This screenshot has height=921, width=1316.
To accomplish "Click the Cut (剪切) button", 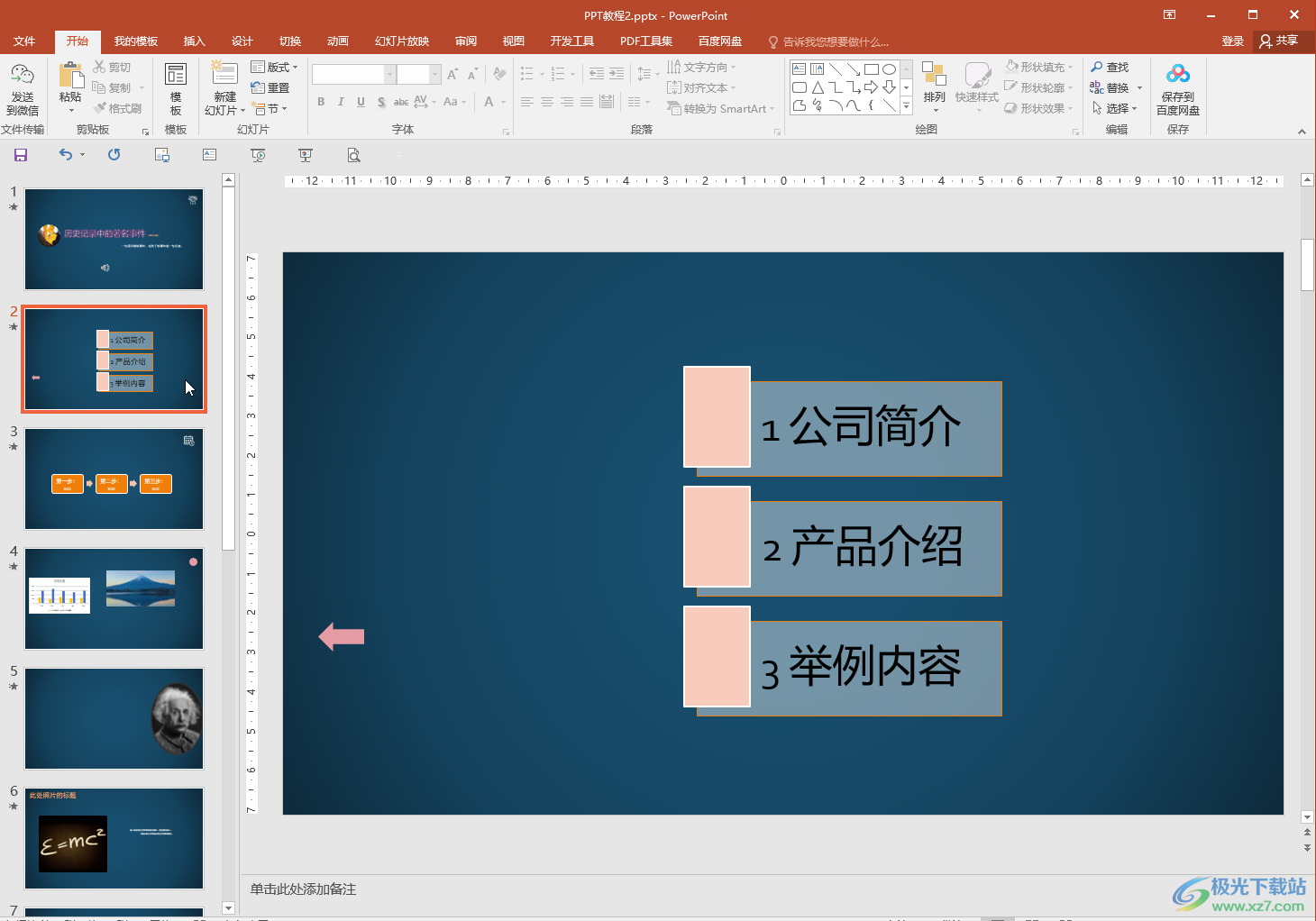I will click(x=112, y=67).
